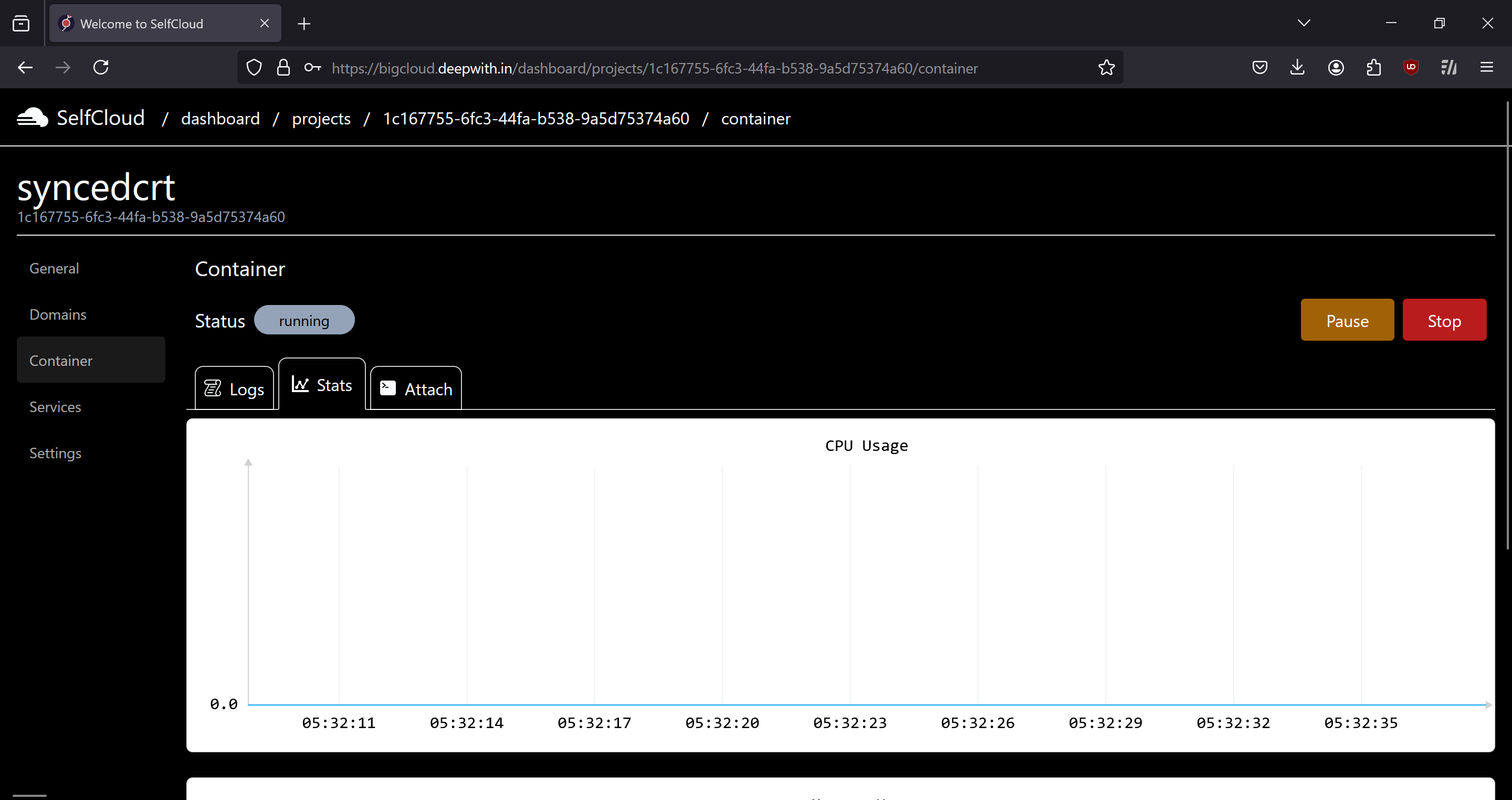The height and width of the screenshot is (800, 1512).
Task: Select the Logs tab scroll icon
Action: click(214, 388)
